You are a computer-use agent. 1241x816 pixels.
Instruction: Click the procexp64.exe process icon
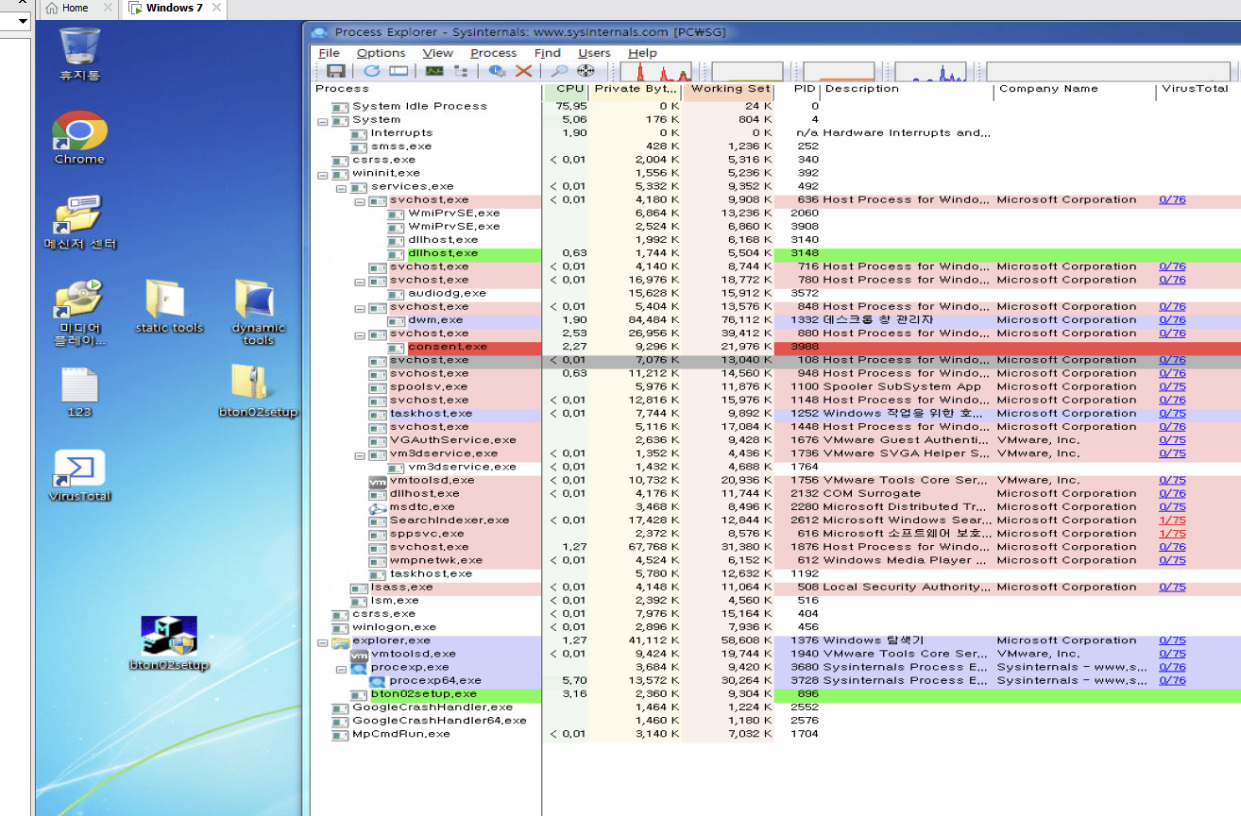[x=378, y=681]
